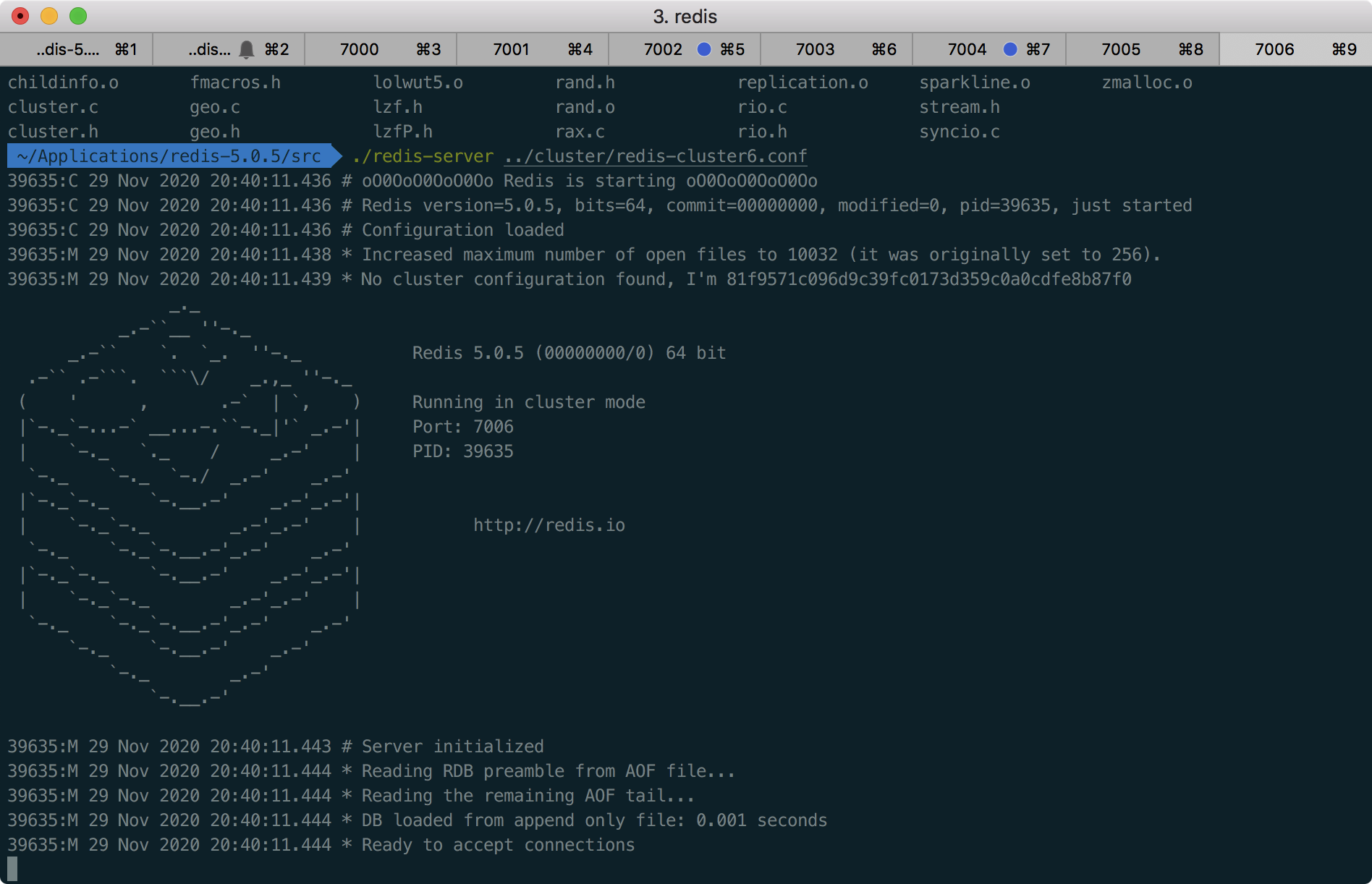Viewport: 1372px width, 884px height.
Task: Click the "Configuration loaded" log line
Action: point(286,230)
